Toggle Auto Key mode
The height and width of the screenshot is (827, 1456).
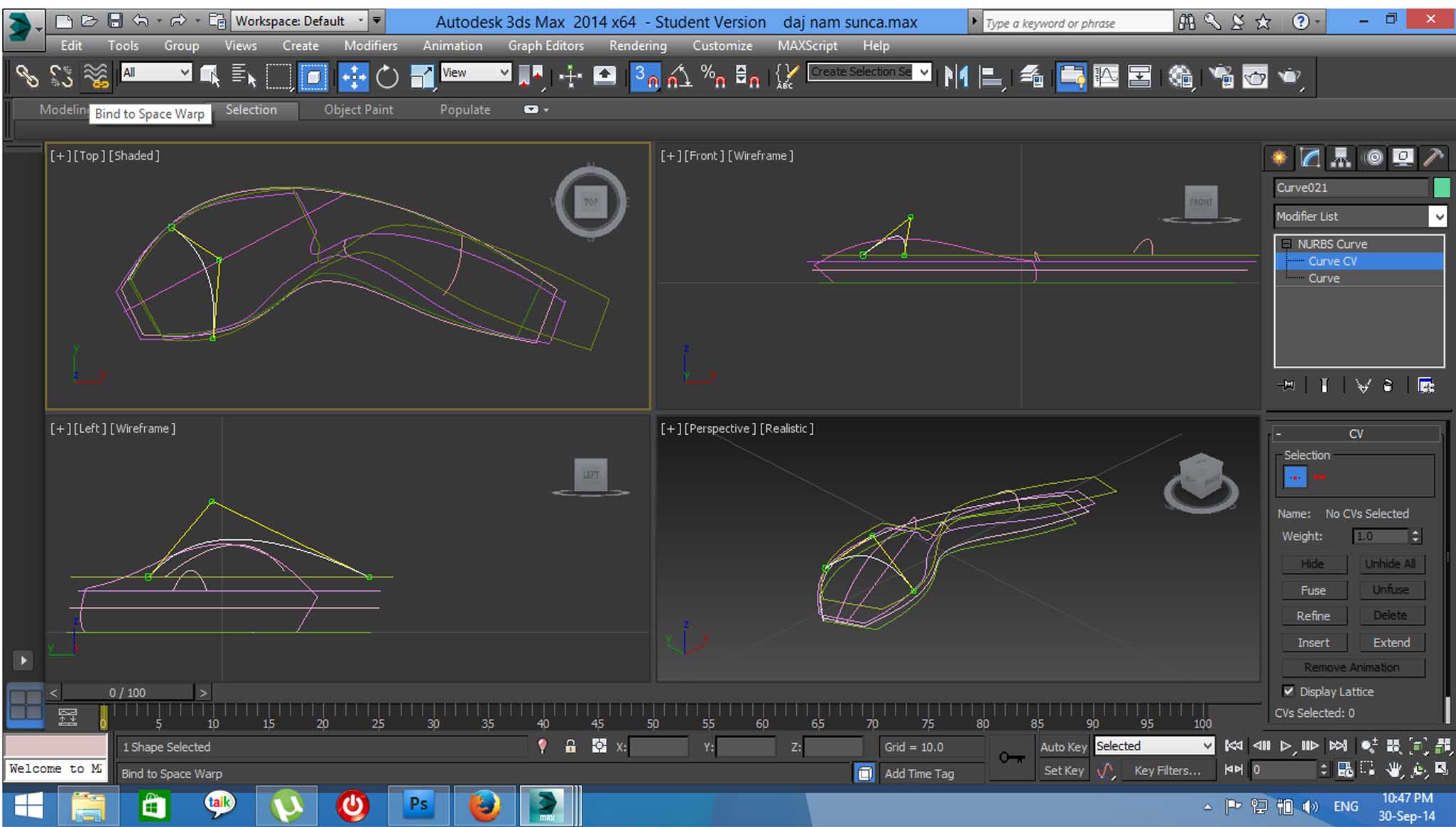coord(1063,747)
